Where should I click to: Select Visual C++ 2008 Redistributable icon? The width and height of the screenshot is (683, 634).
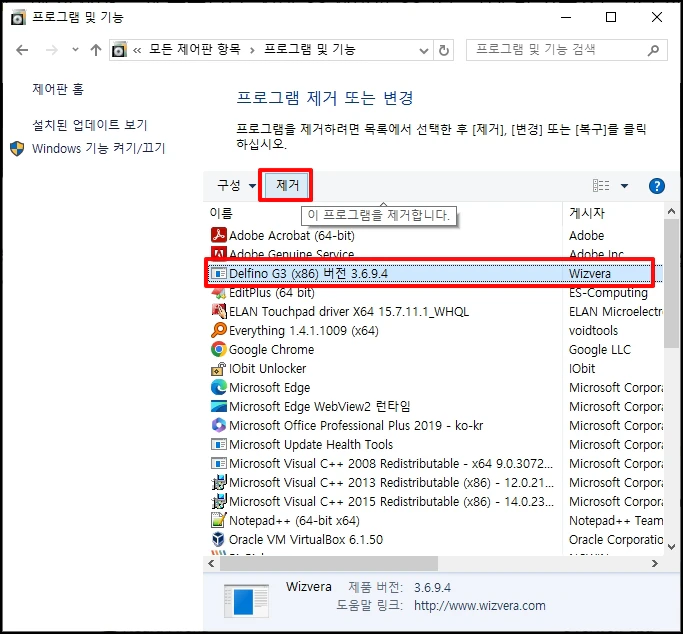point(219,463)
